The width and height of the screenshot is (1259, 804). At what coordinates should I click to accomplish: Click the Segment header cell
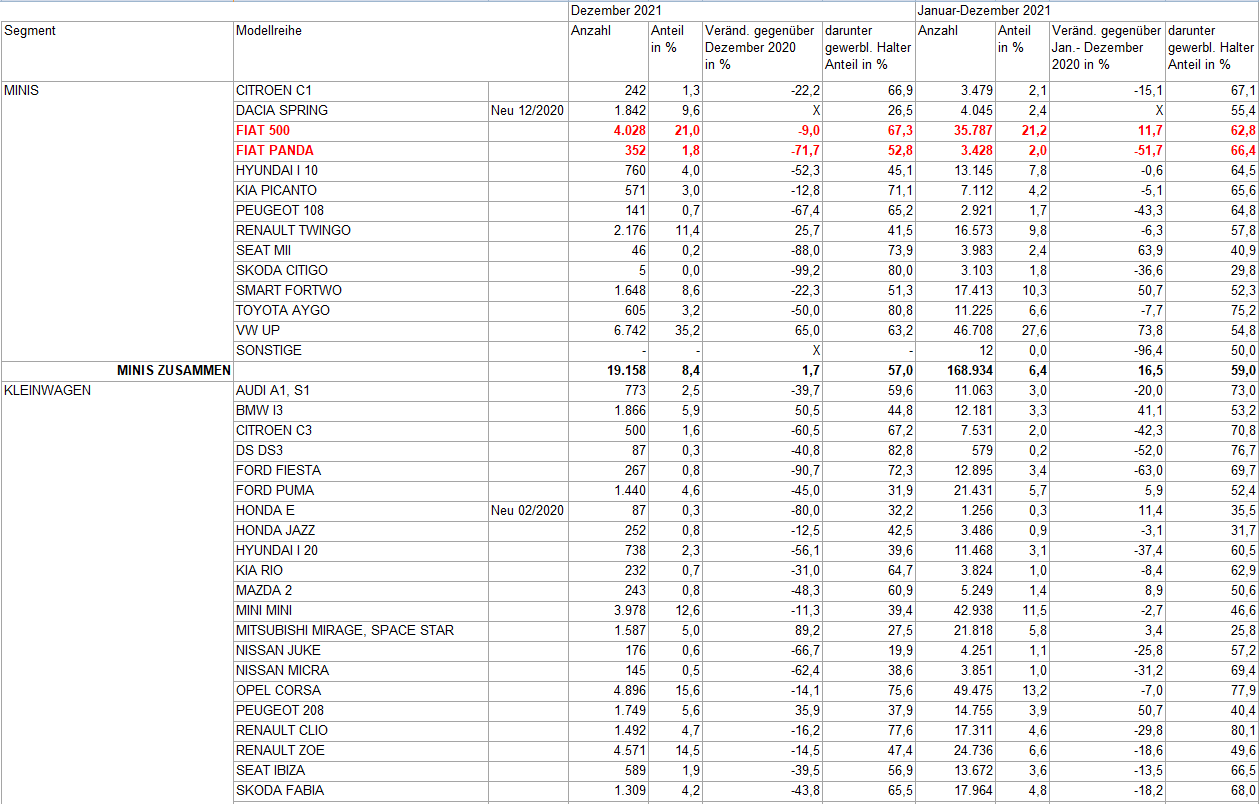click(30, 31)
